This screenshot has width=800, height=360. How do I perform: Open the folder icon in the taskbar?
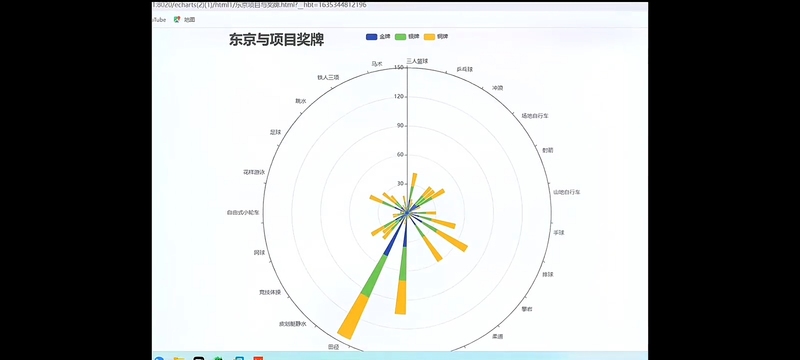pos(179,358)
